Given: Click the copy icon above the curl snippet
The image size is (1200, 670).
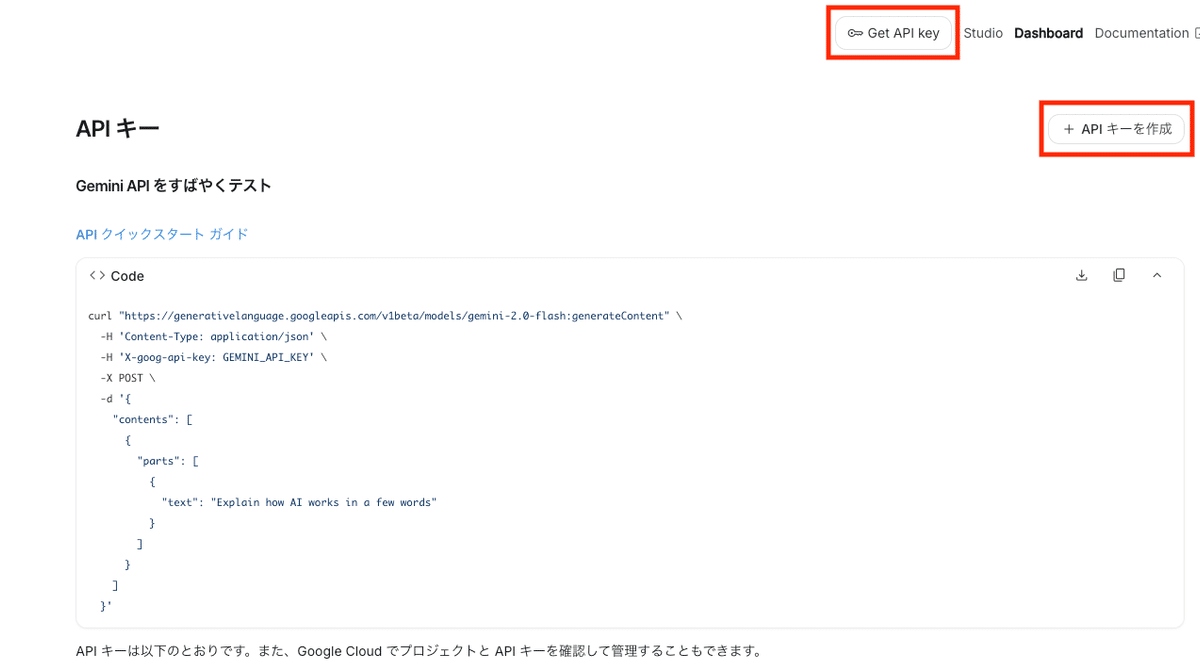Looking at the screenshot, I should 1119,275.
